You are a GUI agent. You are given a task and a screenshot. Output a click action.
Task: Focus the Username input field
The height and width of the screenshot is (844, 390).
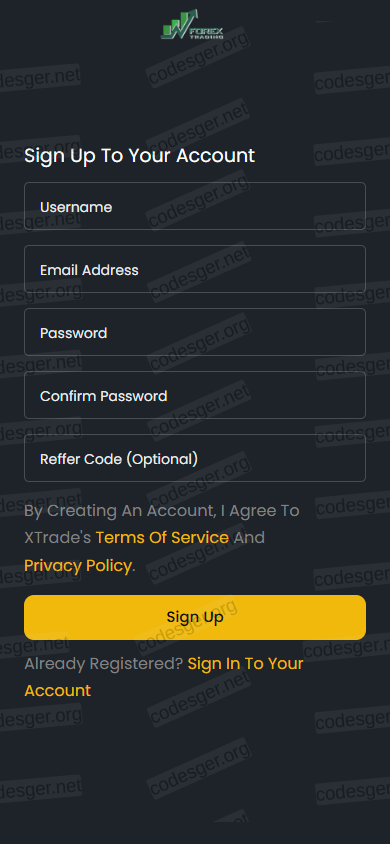click(x=195, y=207)
